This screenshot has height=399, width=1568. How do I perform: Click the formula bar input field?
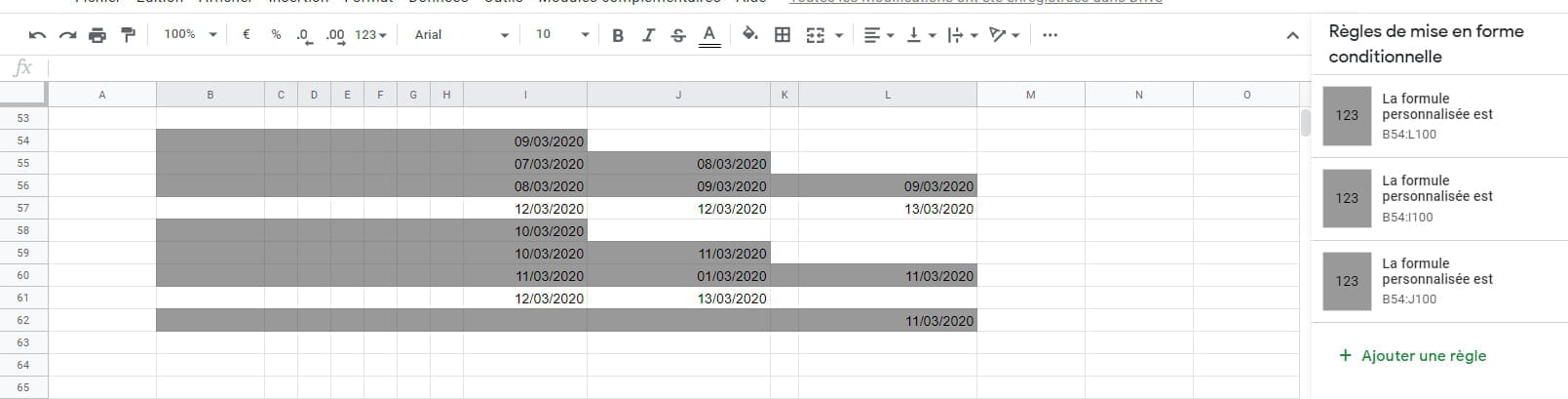[672, 67]
